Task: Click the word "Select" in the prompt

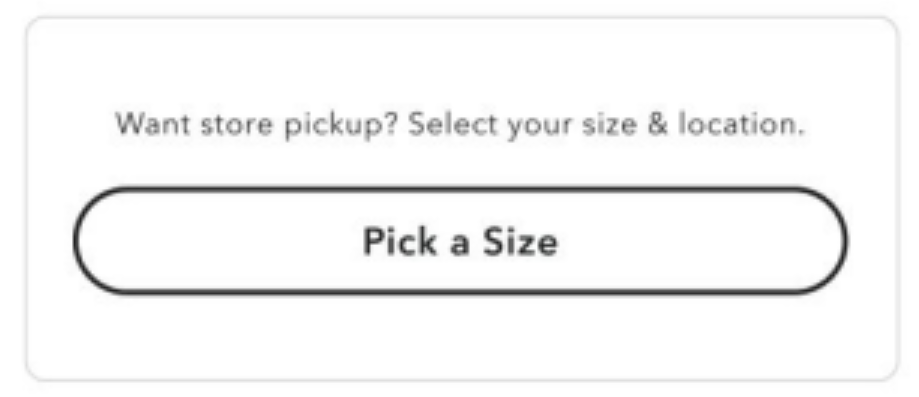Action: [453, 124]
